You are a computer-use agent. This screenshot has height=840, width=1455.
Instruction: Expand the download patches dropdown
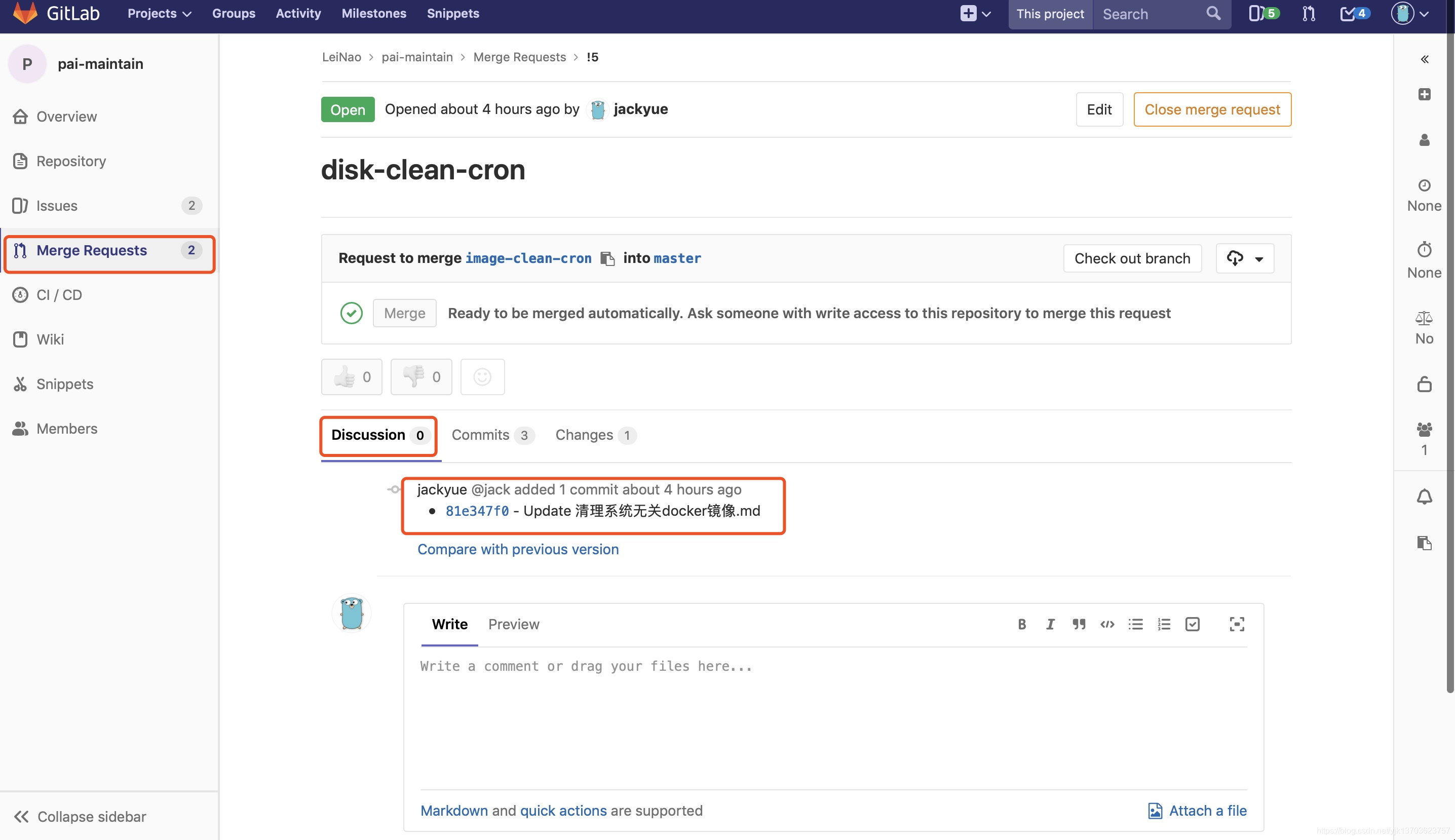pyautogui.click(x=1245, y=258)
